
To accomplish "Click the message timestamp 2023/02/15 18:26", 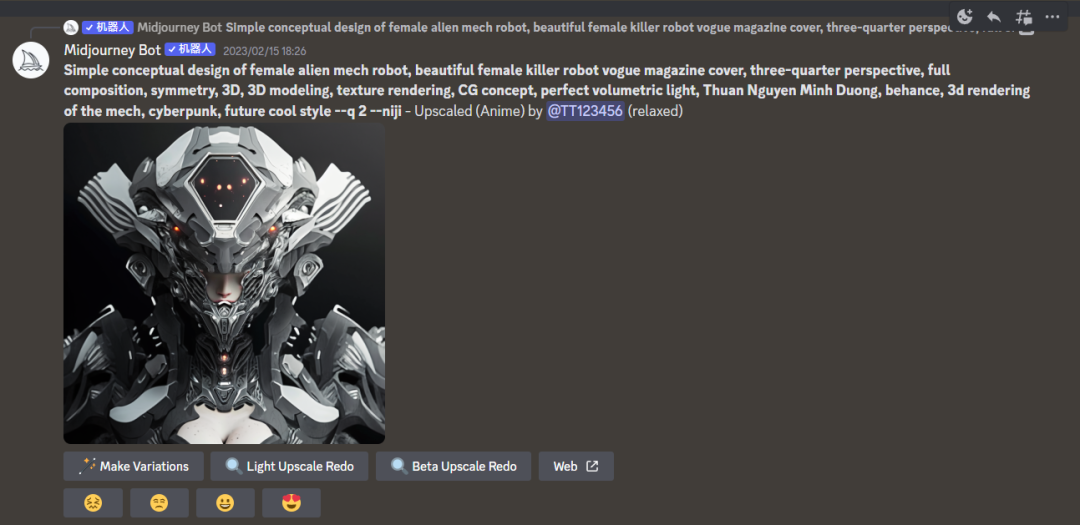I will pos(264,51).
